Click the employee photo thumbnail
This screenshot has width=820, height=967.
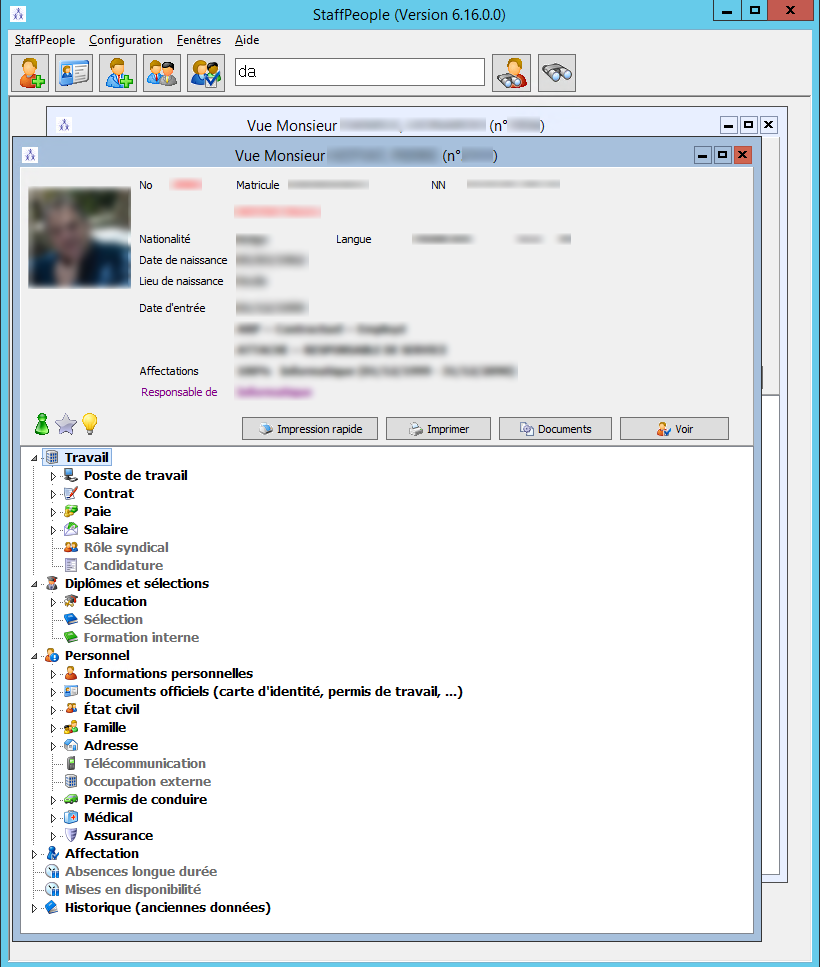pyautogui.click(x=80, y=237)
